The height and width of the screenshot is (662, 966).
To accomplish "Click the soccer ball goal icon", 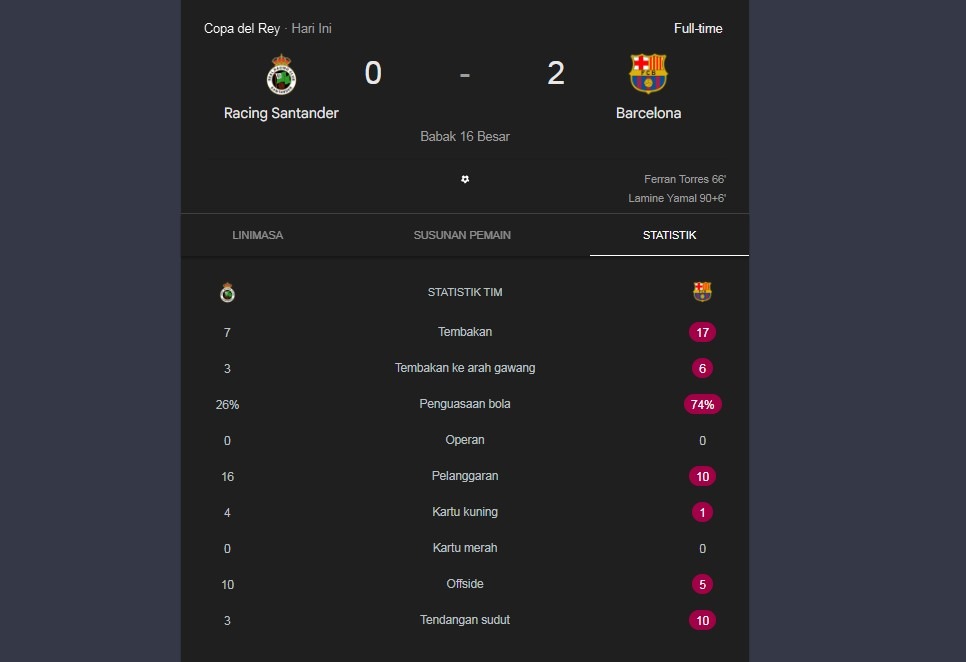I will pos(465,179).
